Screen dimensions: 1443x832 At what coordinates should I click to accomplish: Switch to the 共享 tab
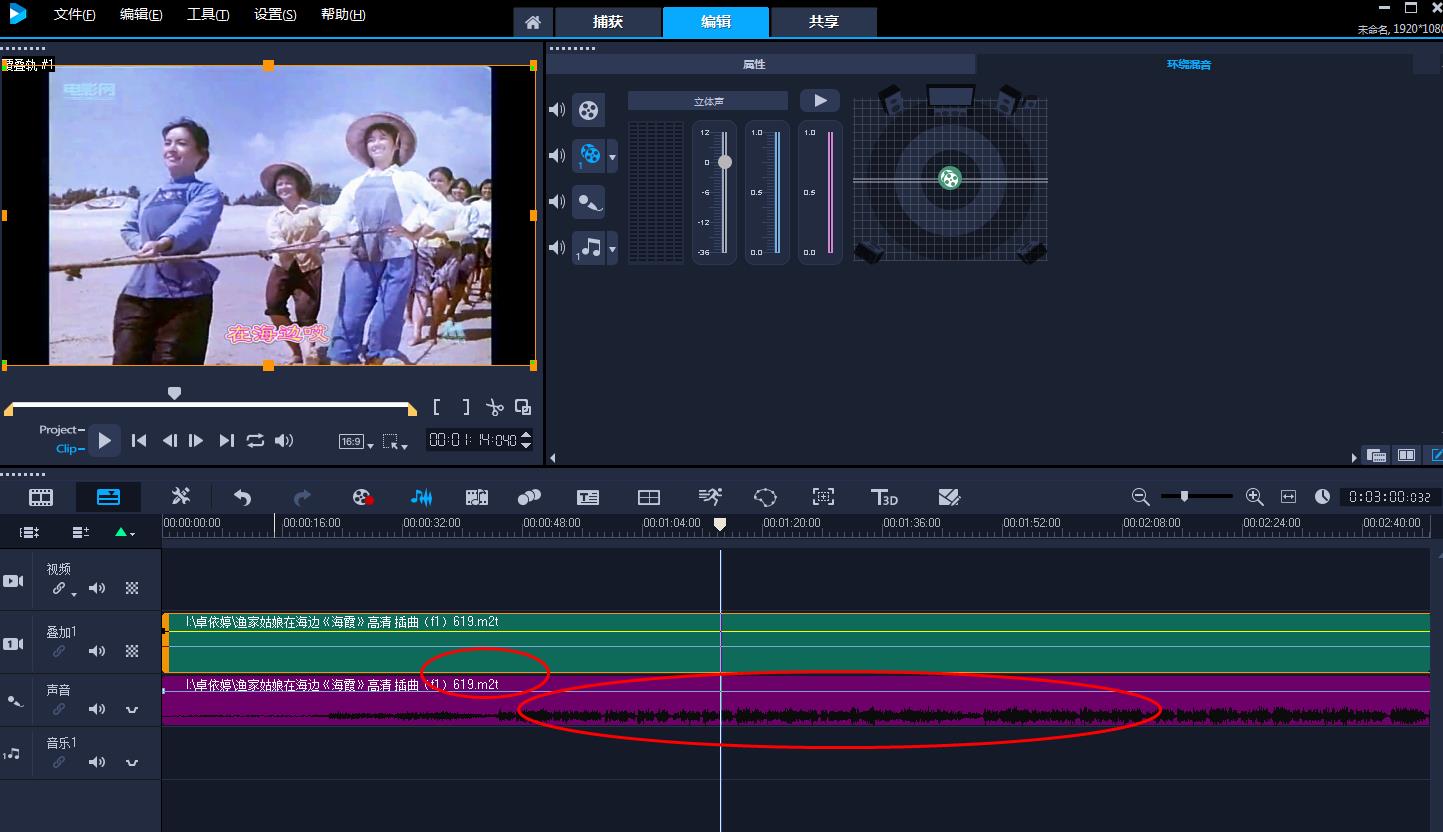tap(824, 22)
